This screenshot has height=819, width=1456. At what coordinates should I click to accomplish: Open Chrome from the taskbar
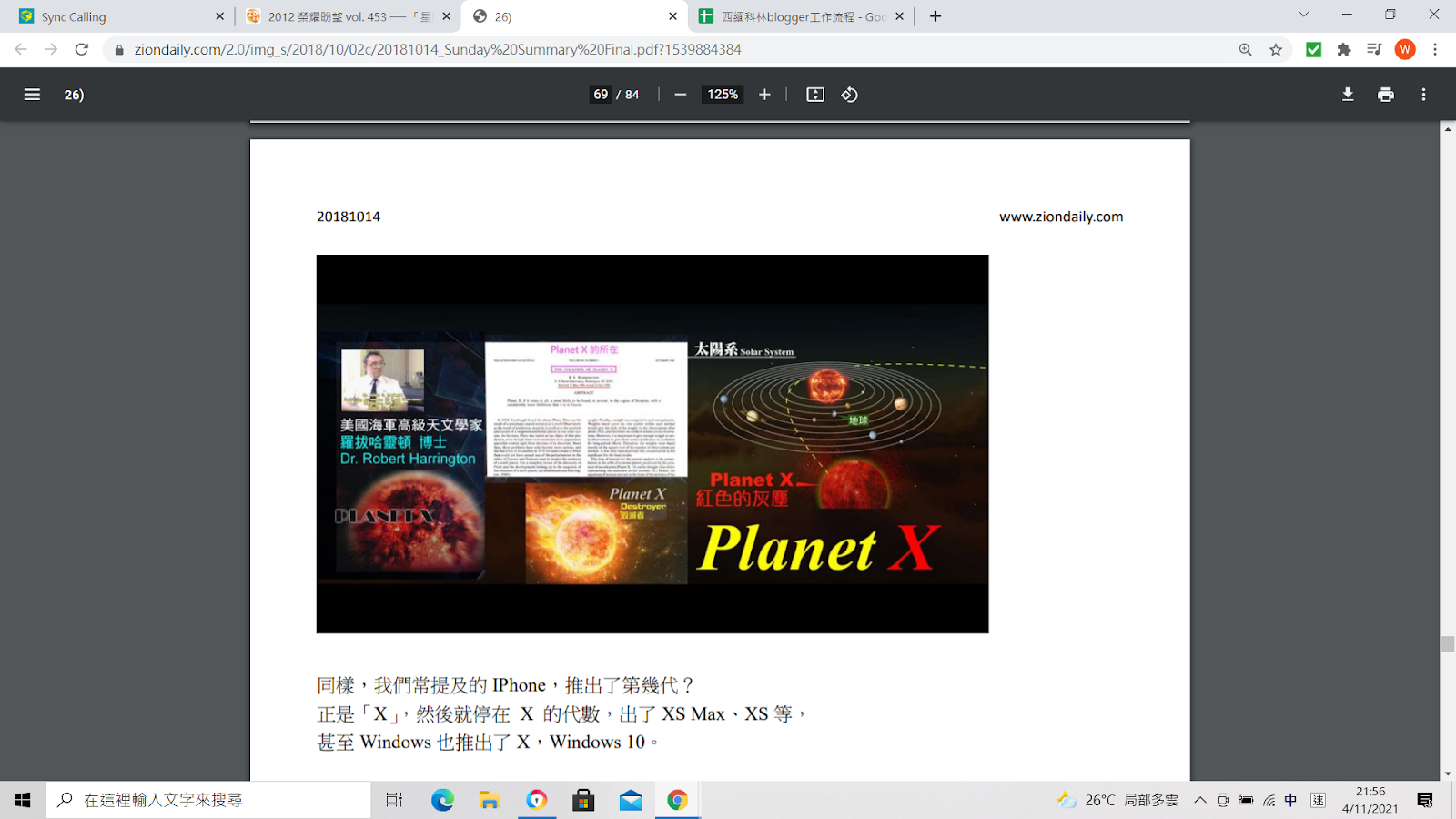677,800
